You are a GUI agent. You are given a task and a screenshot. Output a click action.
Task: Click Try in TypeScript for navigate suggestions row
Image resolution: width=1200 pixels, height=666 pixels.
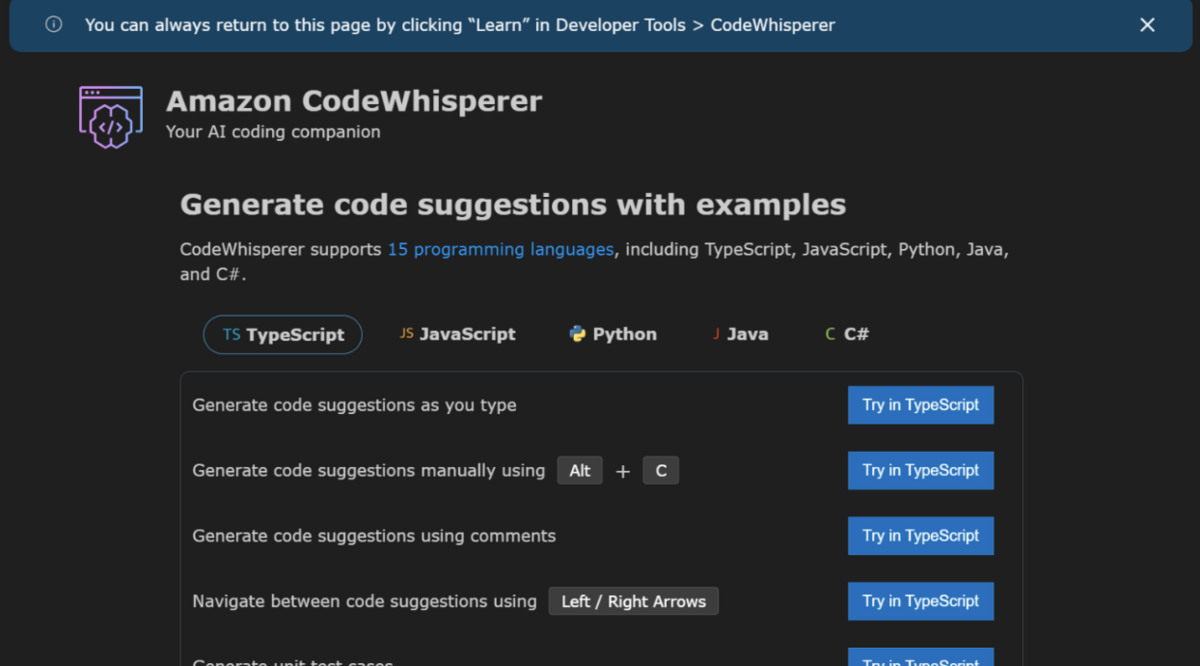pyautogui.click(x=921, y=601)
